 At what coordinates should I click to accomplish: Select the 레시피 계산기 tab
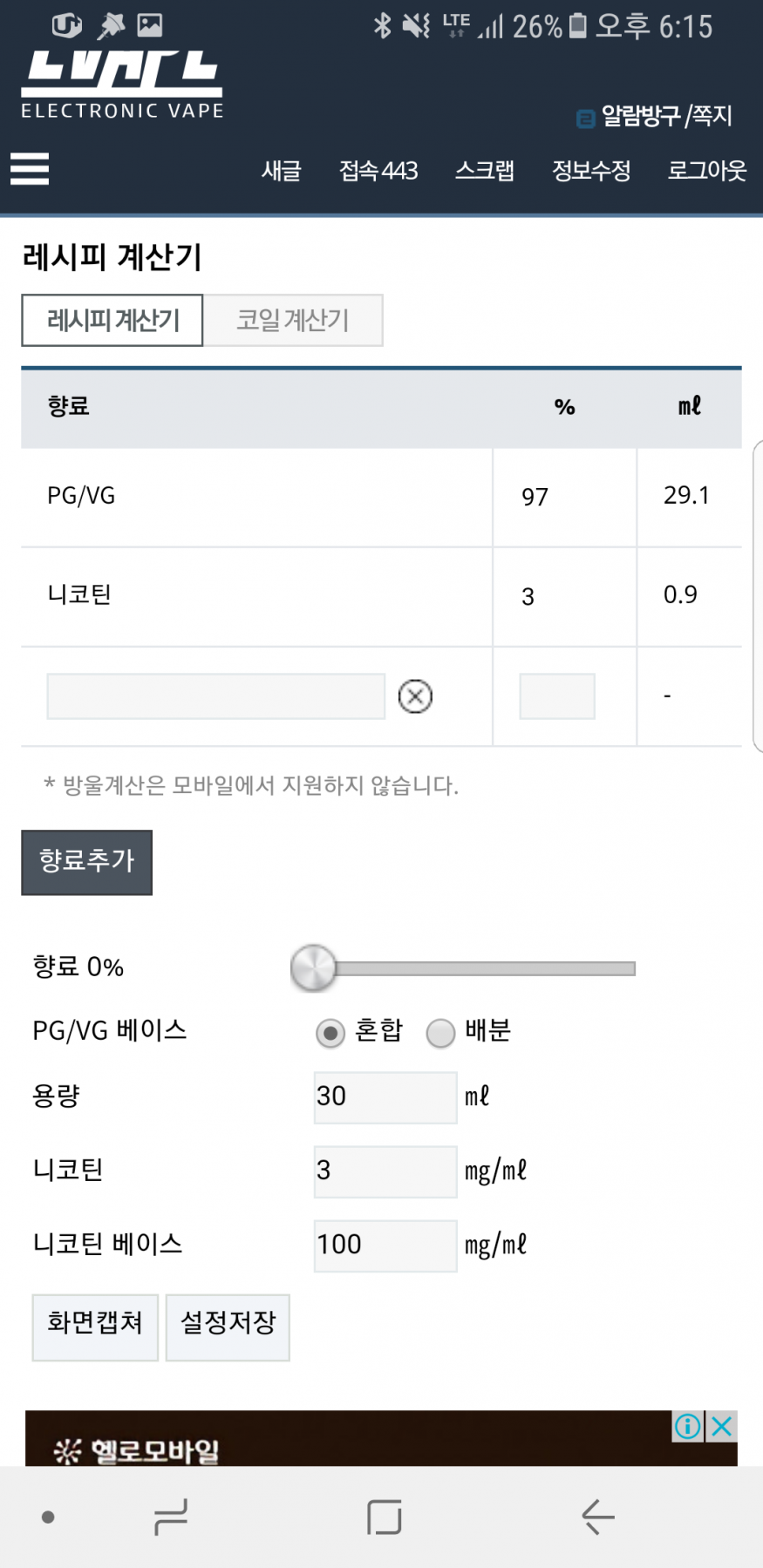[x=112, y=320]
